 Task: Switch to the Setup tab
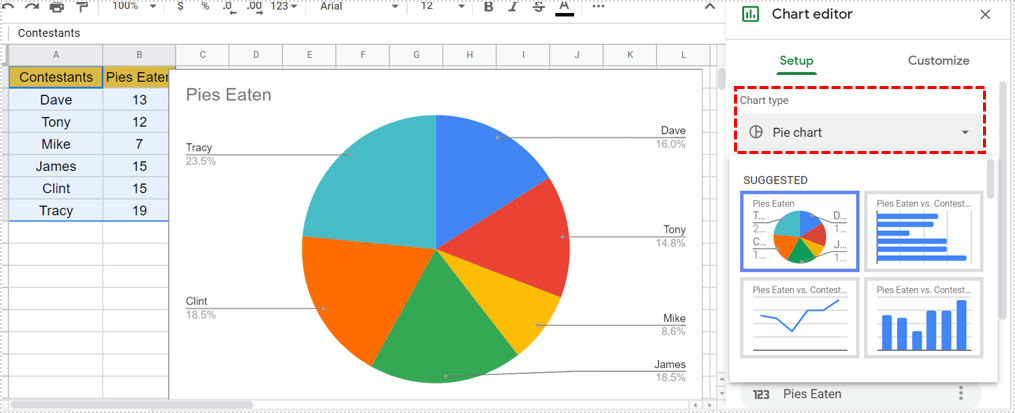(x=796, y=61)
